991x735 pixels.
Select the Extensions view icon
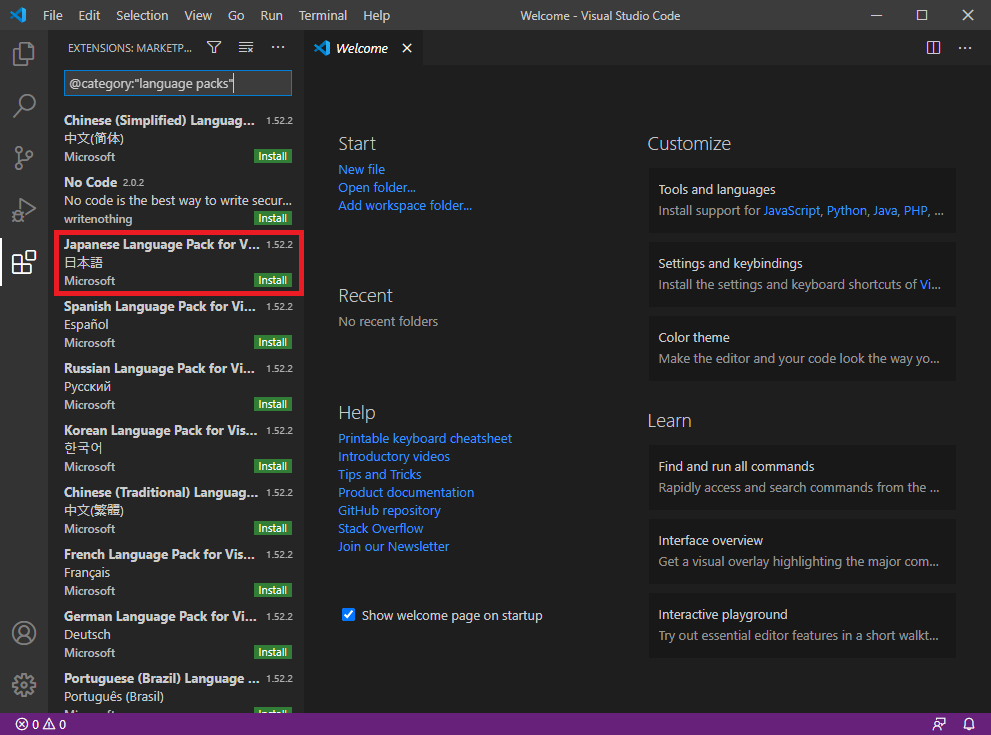(x=23, y=262)
